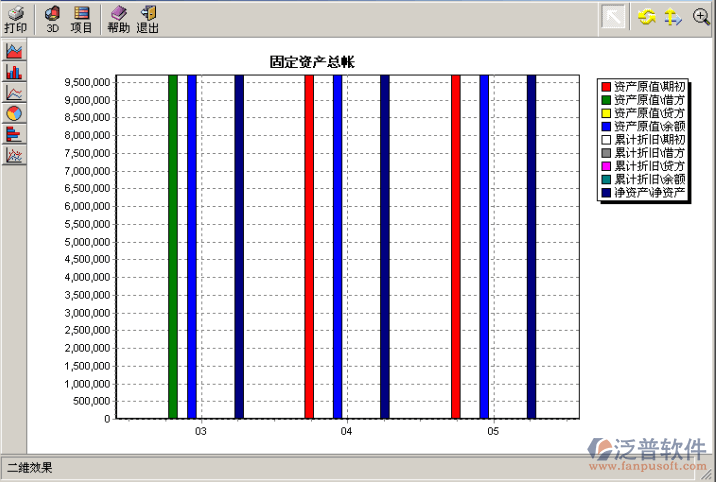Select the arrow pointer tool
The height and width of the screenshot is (482, 717).
click(613, 17)
